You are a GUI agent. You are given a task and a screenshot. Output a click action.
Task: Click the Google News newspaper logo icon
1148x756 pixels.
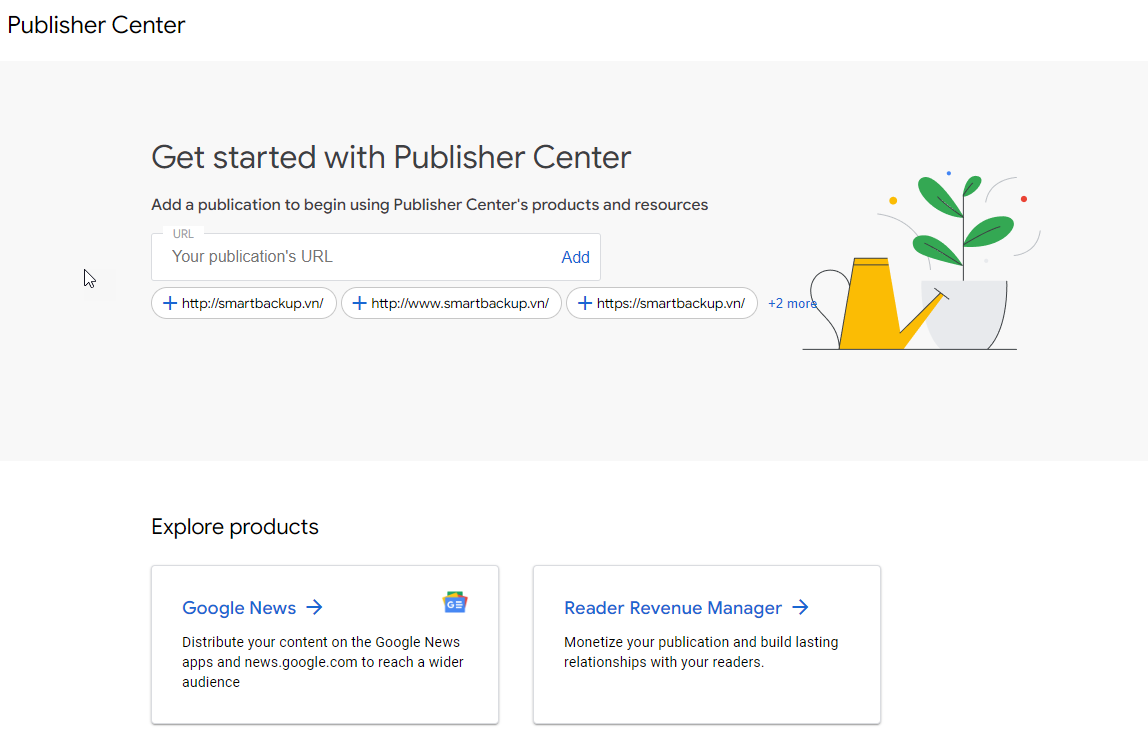(456, 601)
